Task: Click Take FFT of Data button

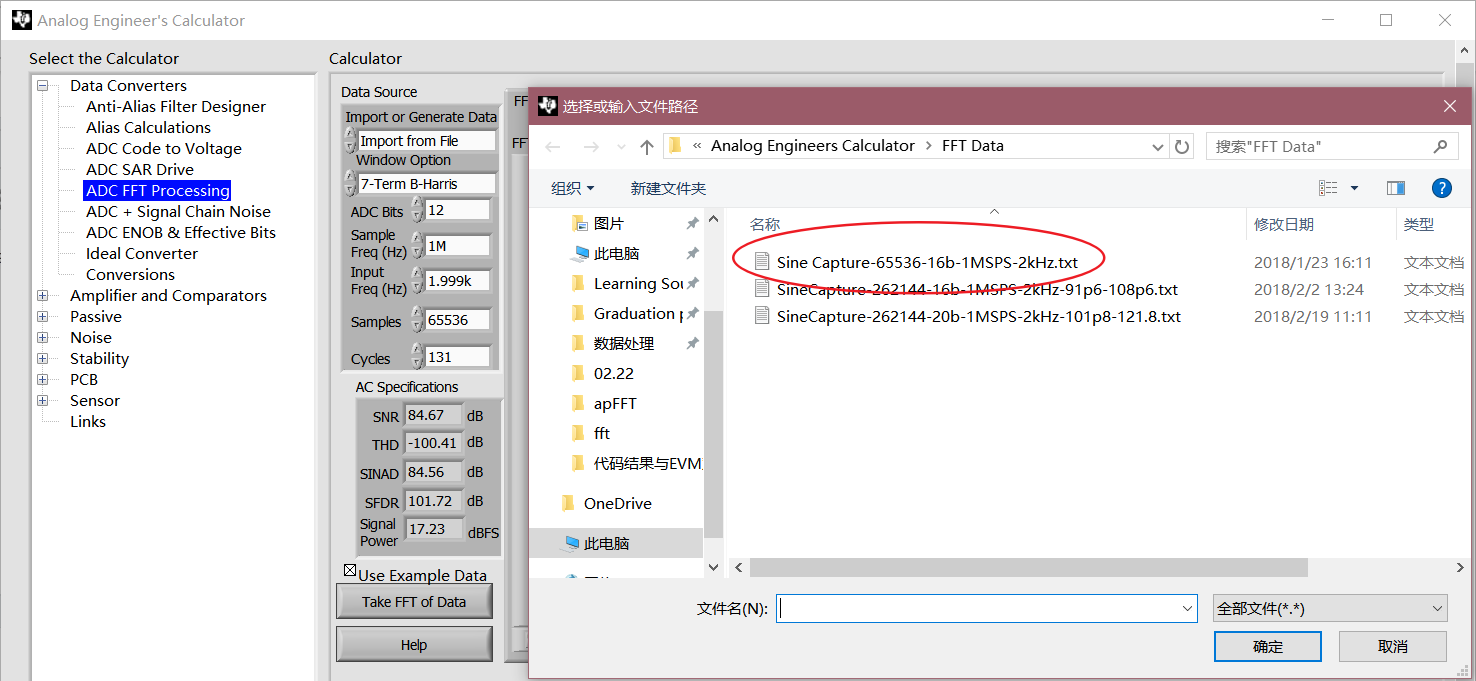Action: pyautogui.click(x=414, y=602)
